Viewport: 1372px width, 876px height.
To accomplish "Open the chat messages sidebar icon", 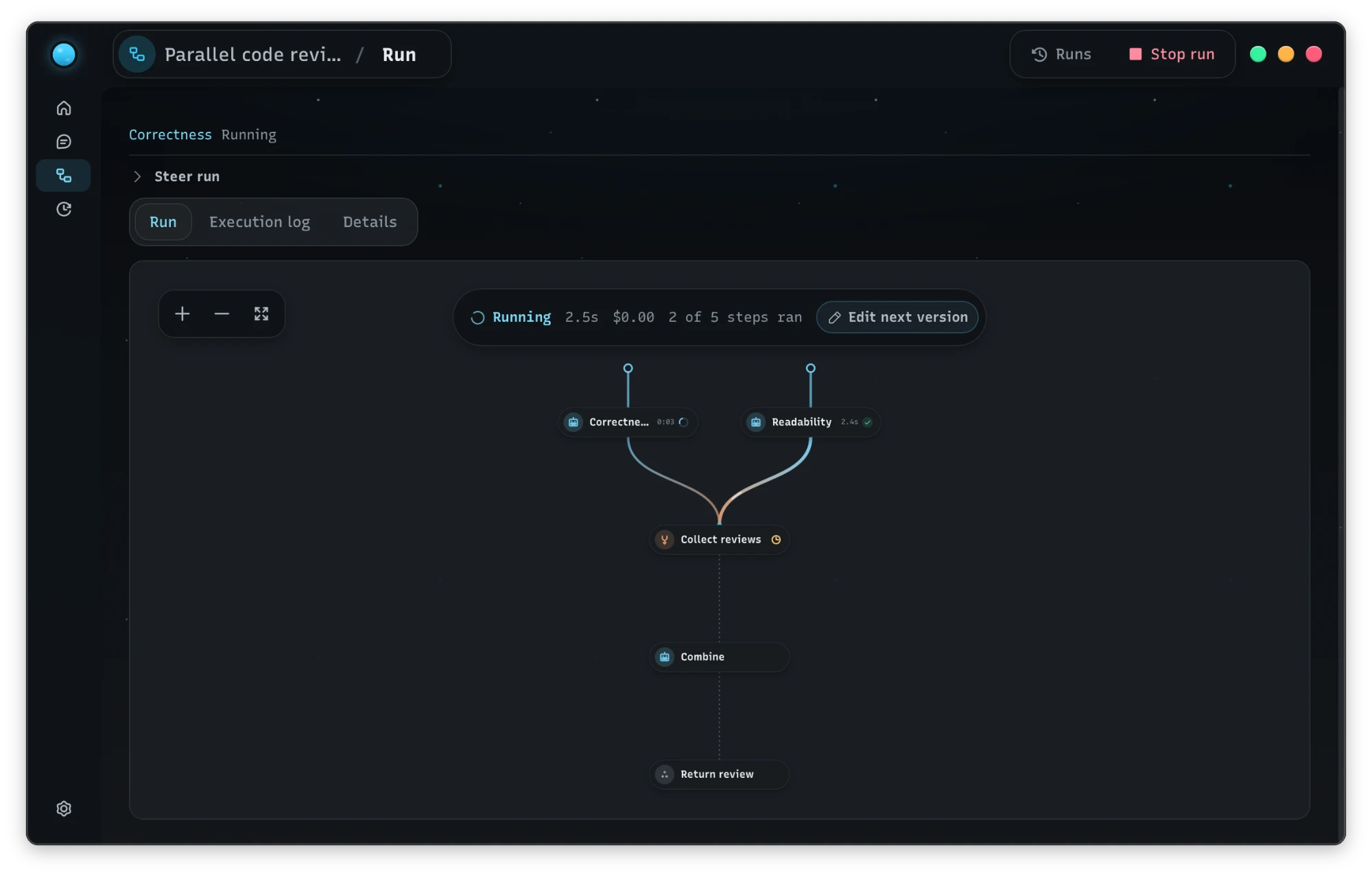I will click(x=64, y=142).
